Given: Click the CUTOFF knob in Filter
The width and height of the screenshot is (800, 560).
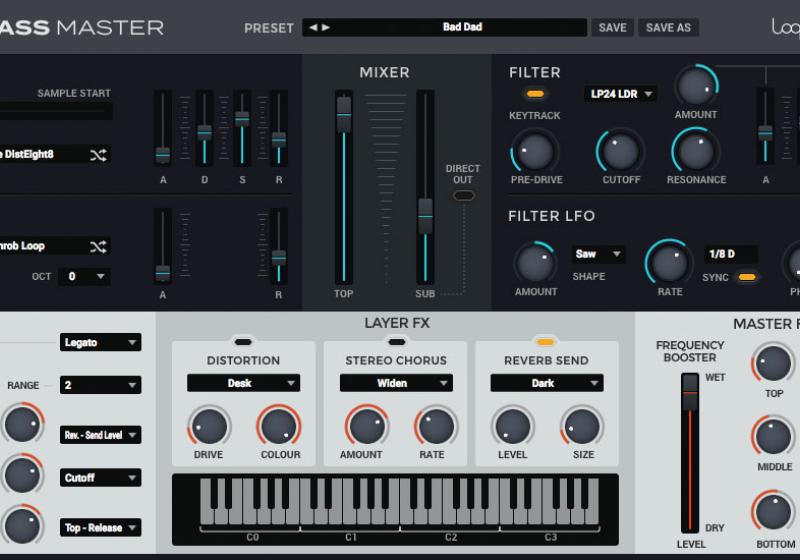Looking at the screenshot, I should point(620,151).
